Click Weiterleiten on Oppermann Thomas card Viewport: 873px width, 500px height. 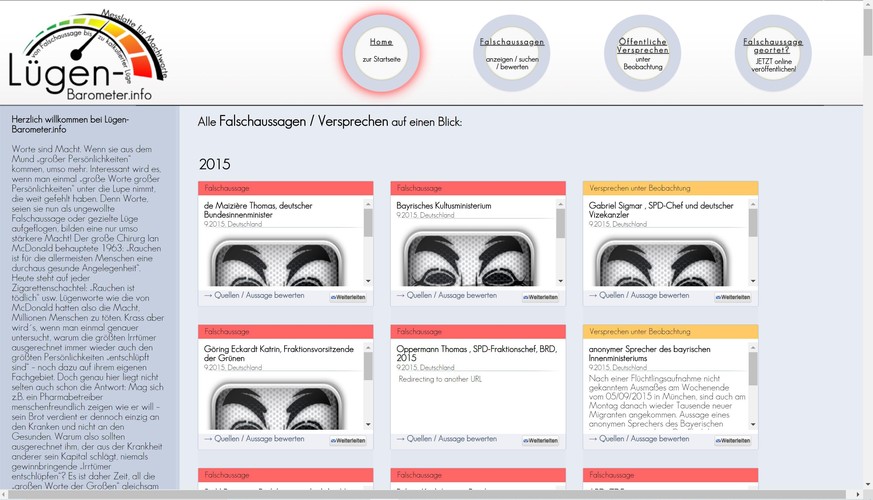540,440
